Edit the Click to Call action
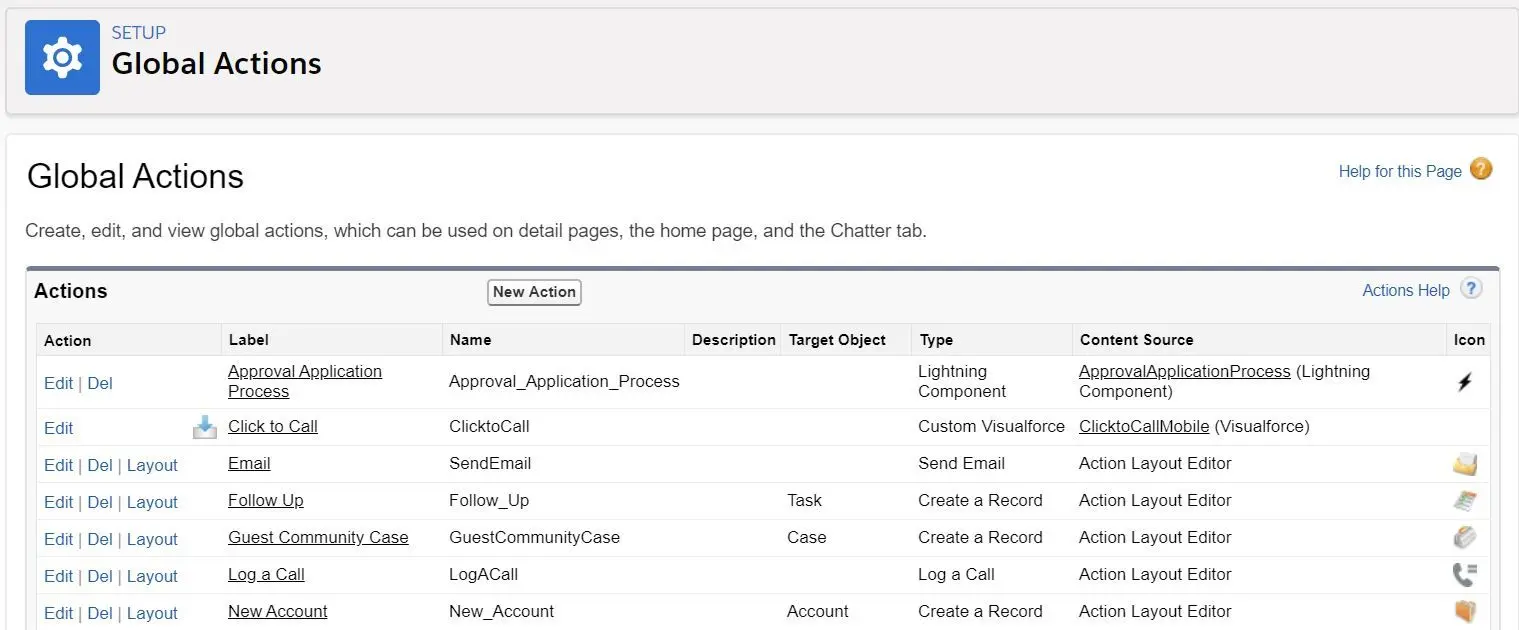The height and width of the screenshot is (630, 1519). point(58,428)
